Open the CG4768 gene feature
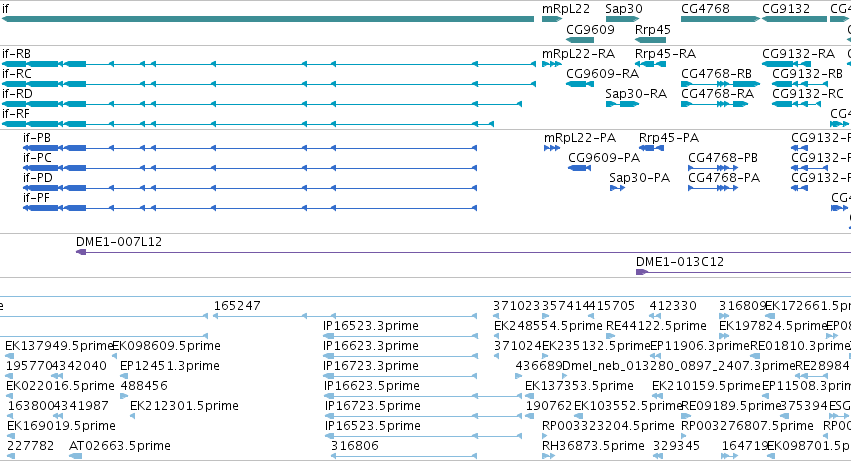 720,19
